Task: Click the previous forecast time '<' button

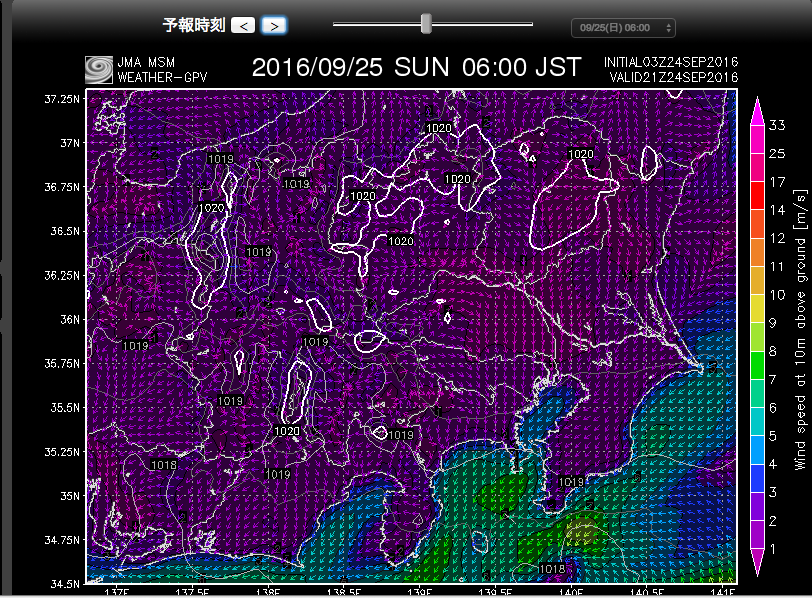Action: [242, 25]
